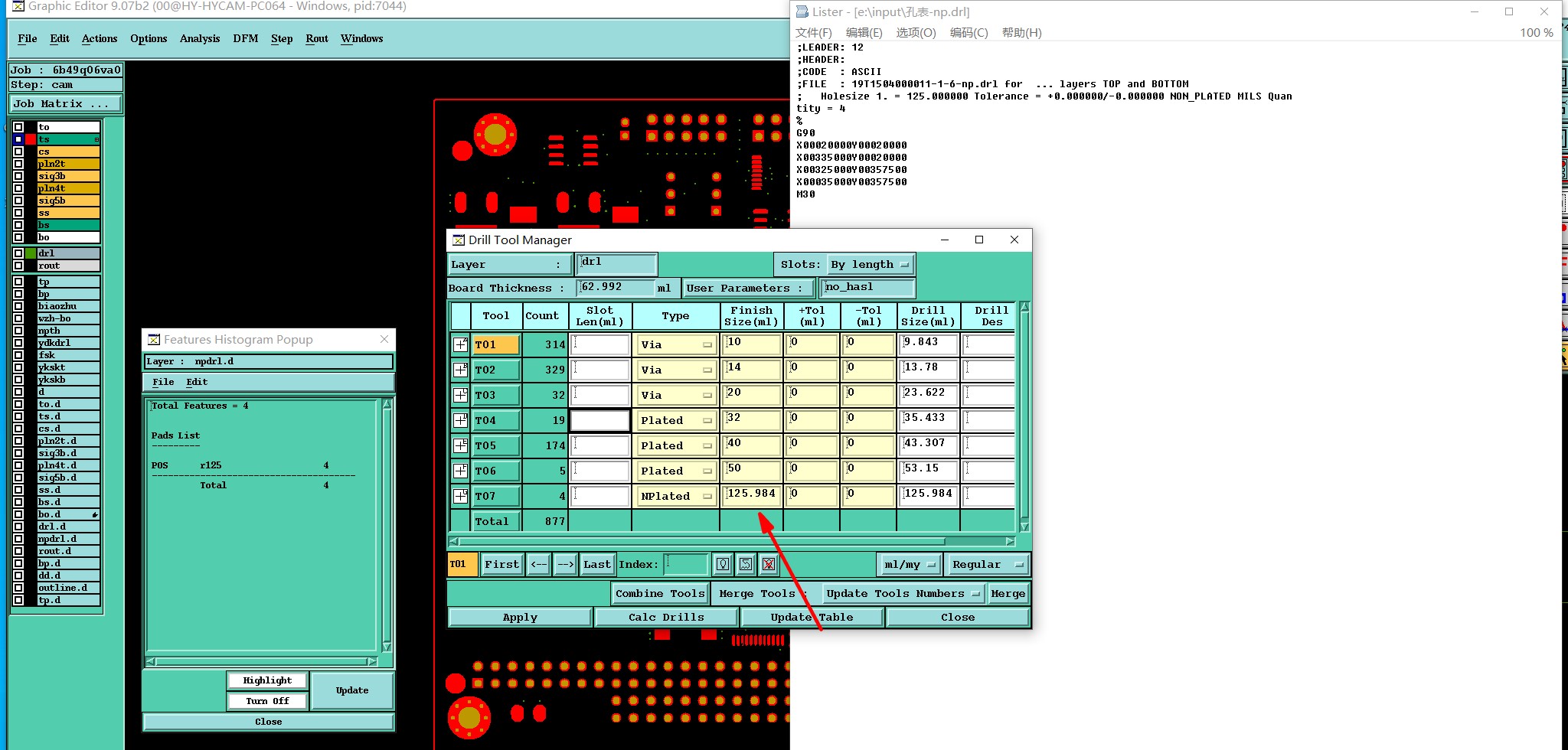
Task: Expand the T02 row plus icon
Action: 460,370
